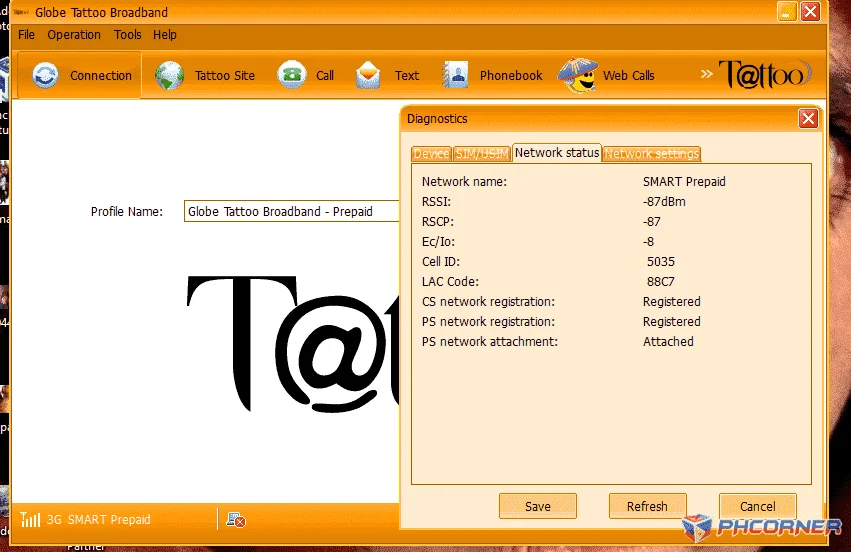Close the Diagnostics dialog
This screenshot has width=851, height=552.
point(808,118)
